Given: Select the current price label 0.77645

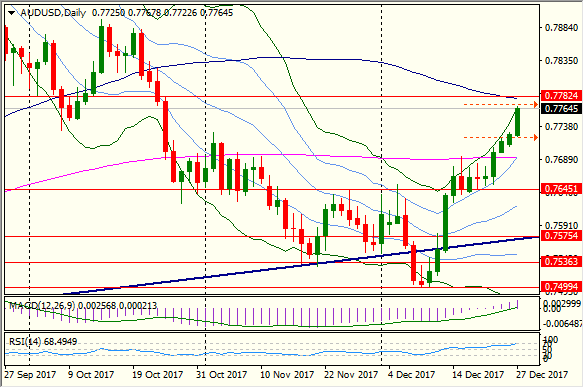Looking at the screenshot, I should tap(561, 109).
